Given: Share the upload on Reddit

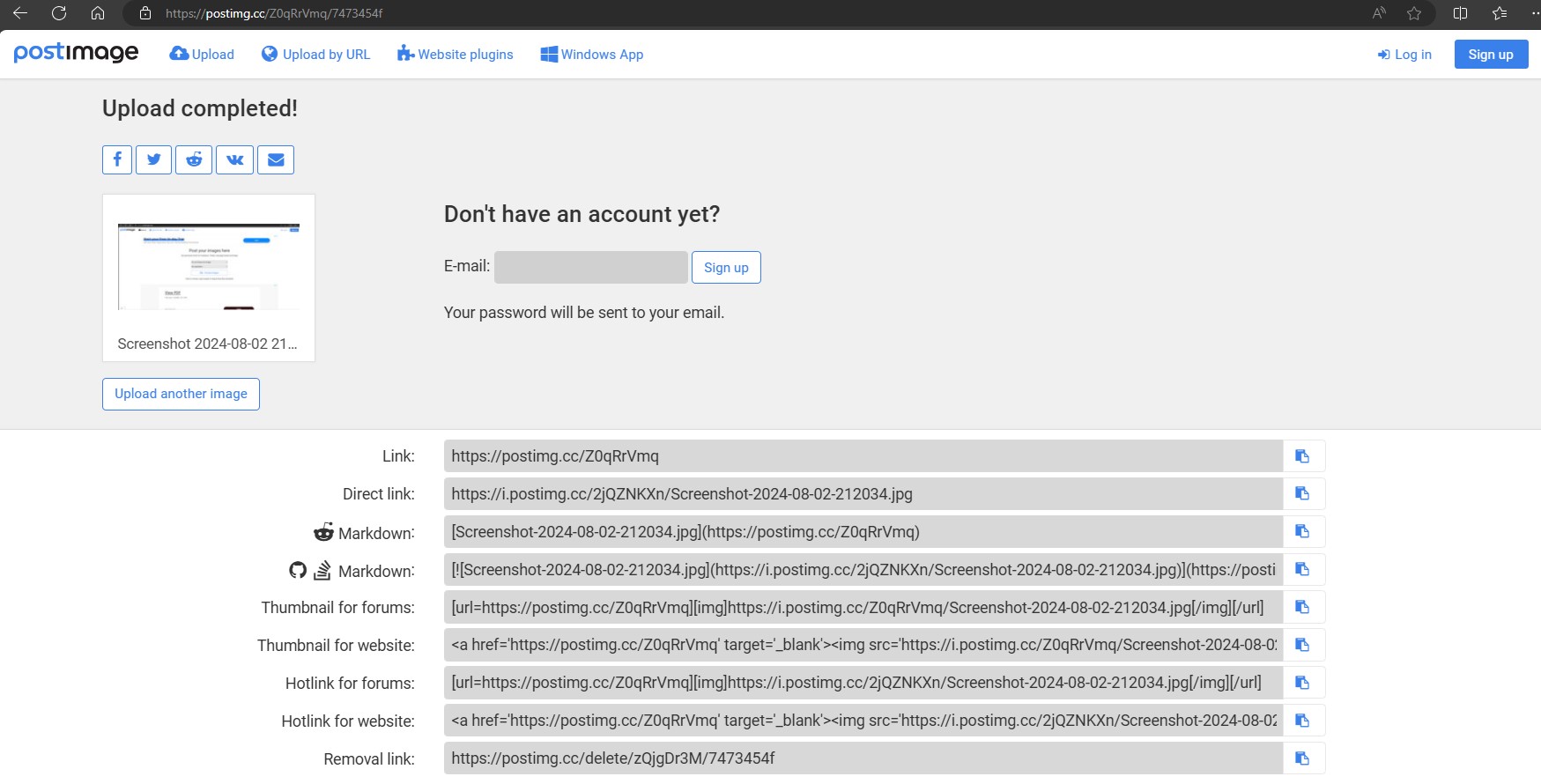Looking at the screenshot, I should coord(194,159).
